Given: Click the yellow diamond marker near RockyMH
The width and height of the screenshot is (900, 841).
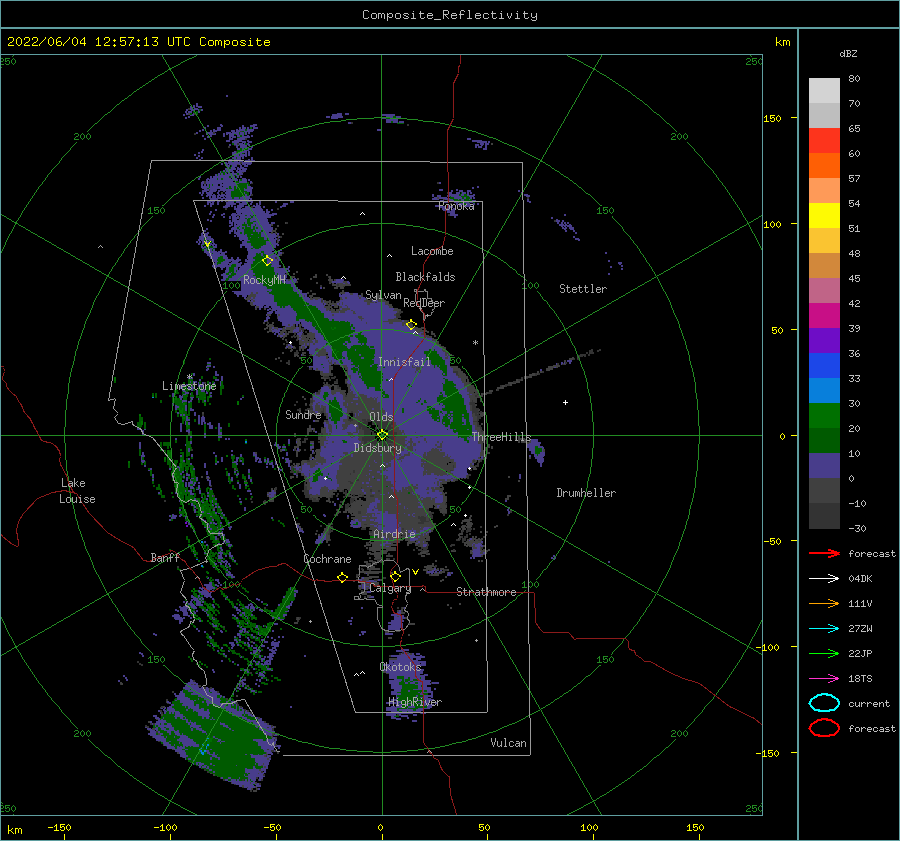Looking at the screenshot, I should (x=267, y=261).
